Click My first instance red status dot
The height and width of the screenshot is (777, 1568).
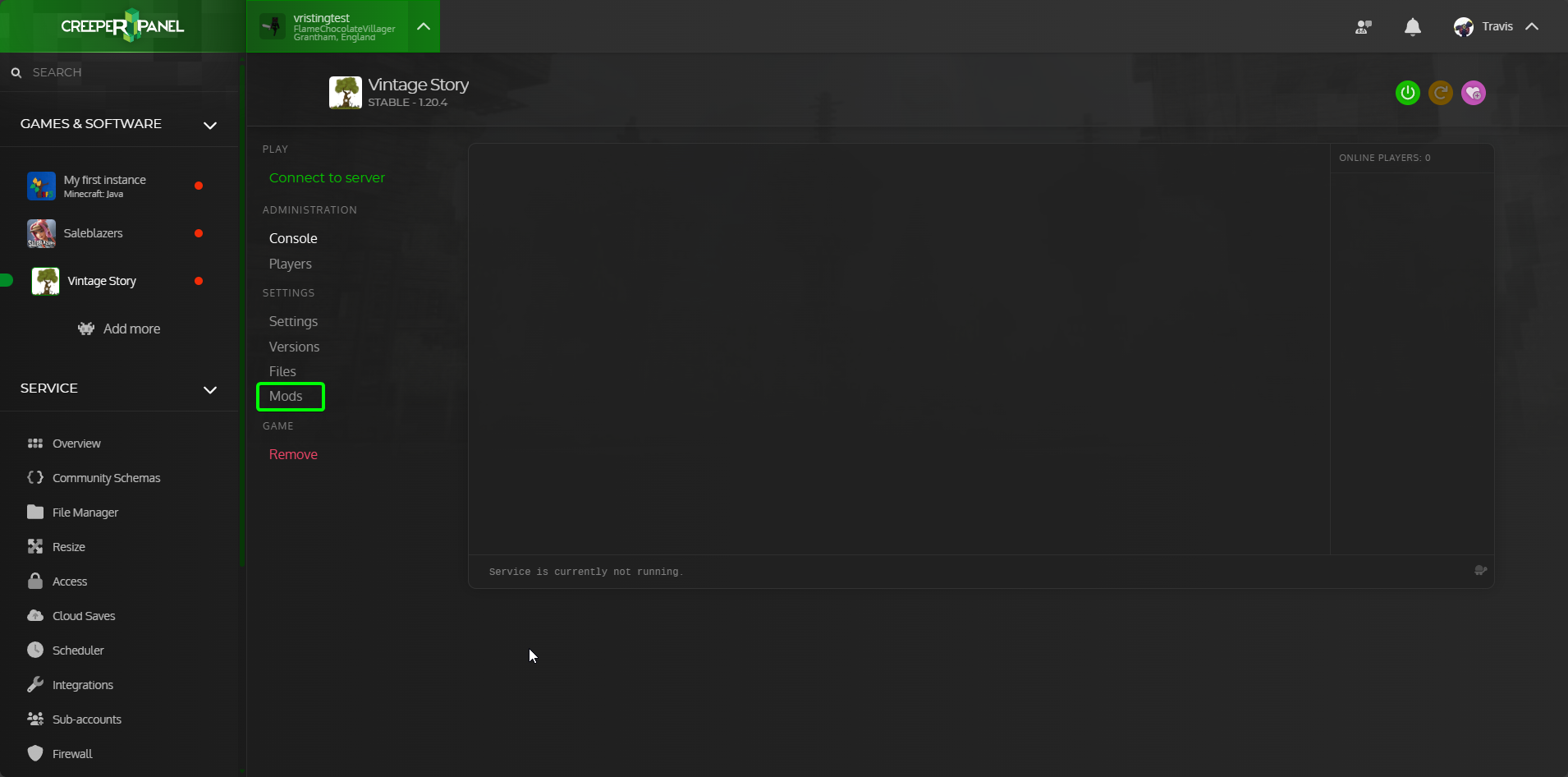[199, 186]
